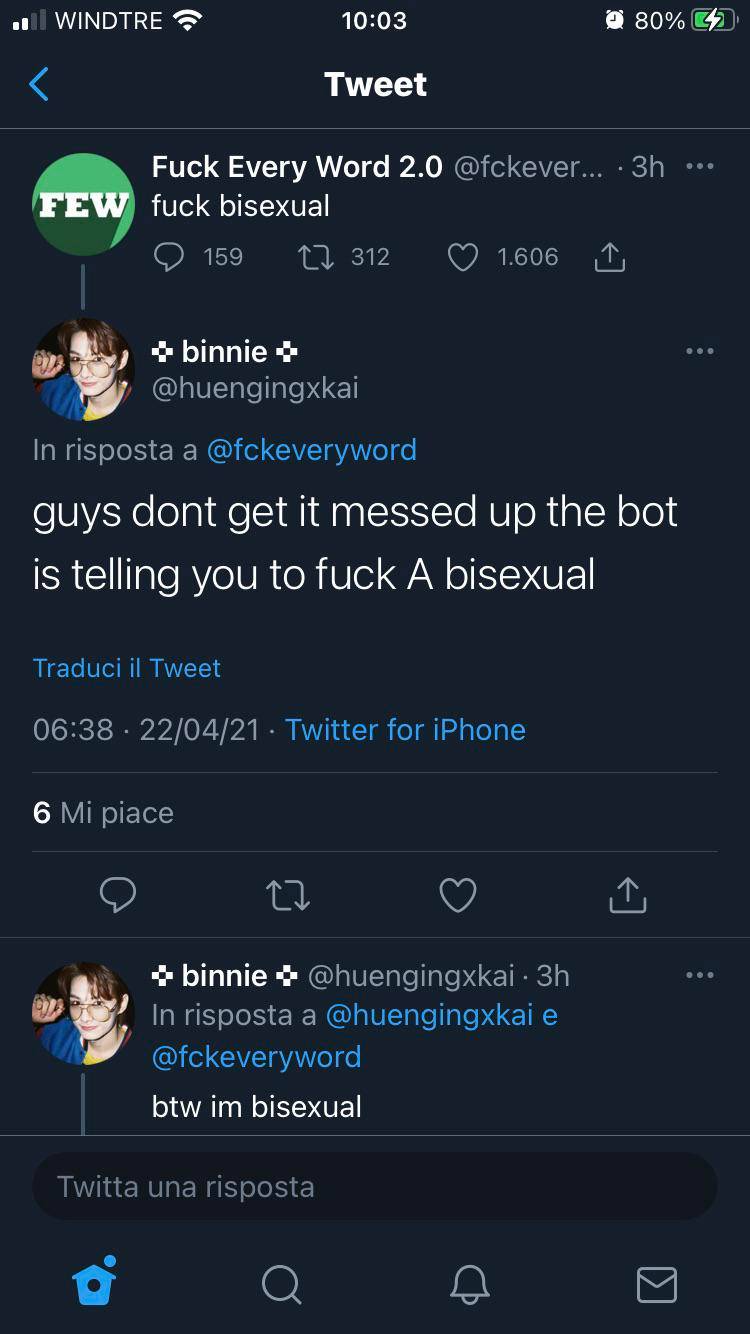Share the Fuck Every Word tweet
This screenshot has height=1334, width=750.
coord(609,258)
